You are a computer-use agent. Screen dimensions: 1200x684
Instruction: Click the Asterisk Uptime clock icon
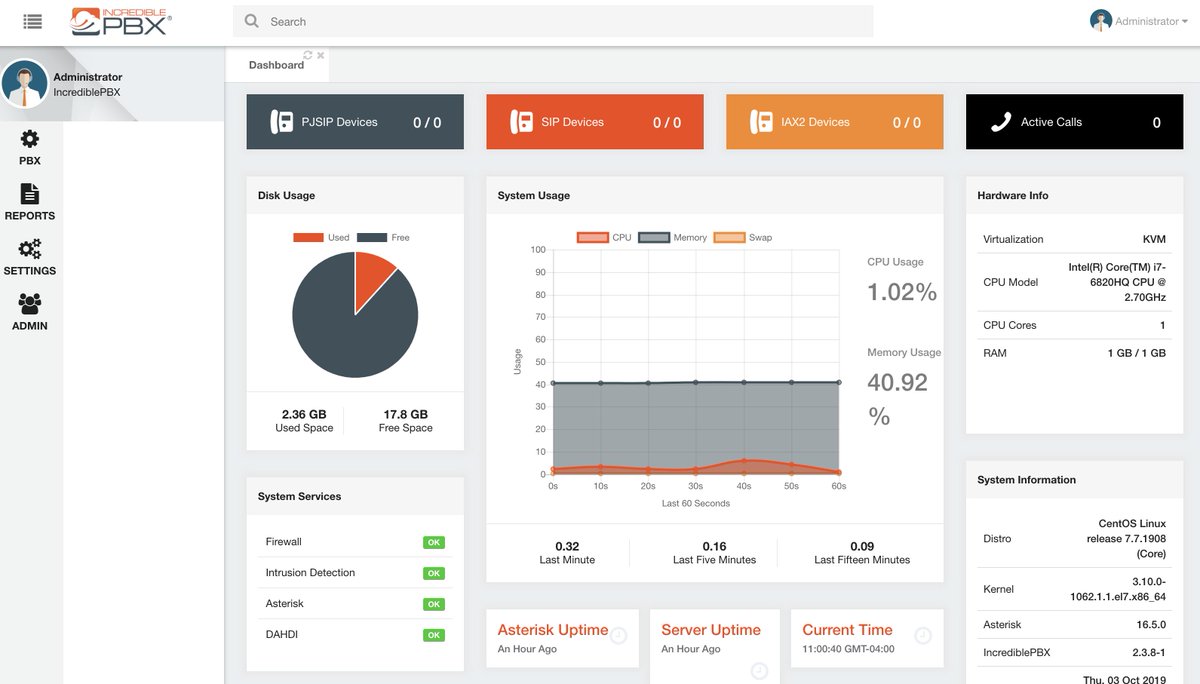click(619, 635)
